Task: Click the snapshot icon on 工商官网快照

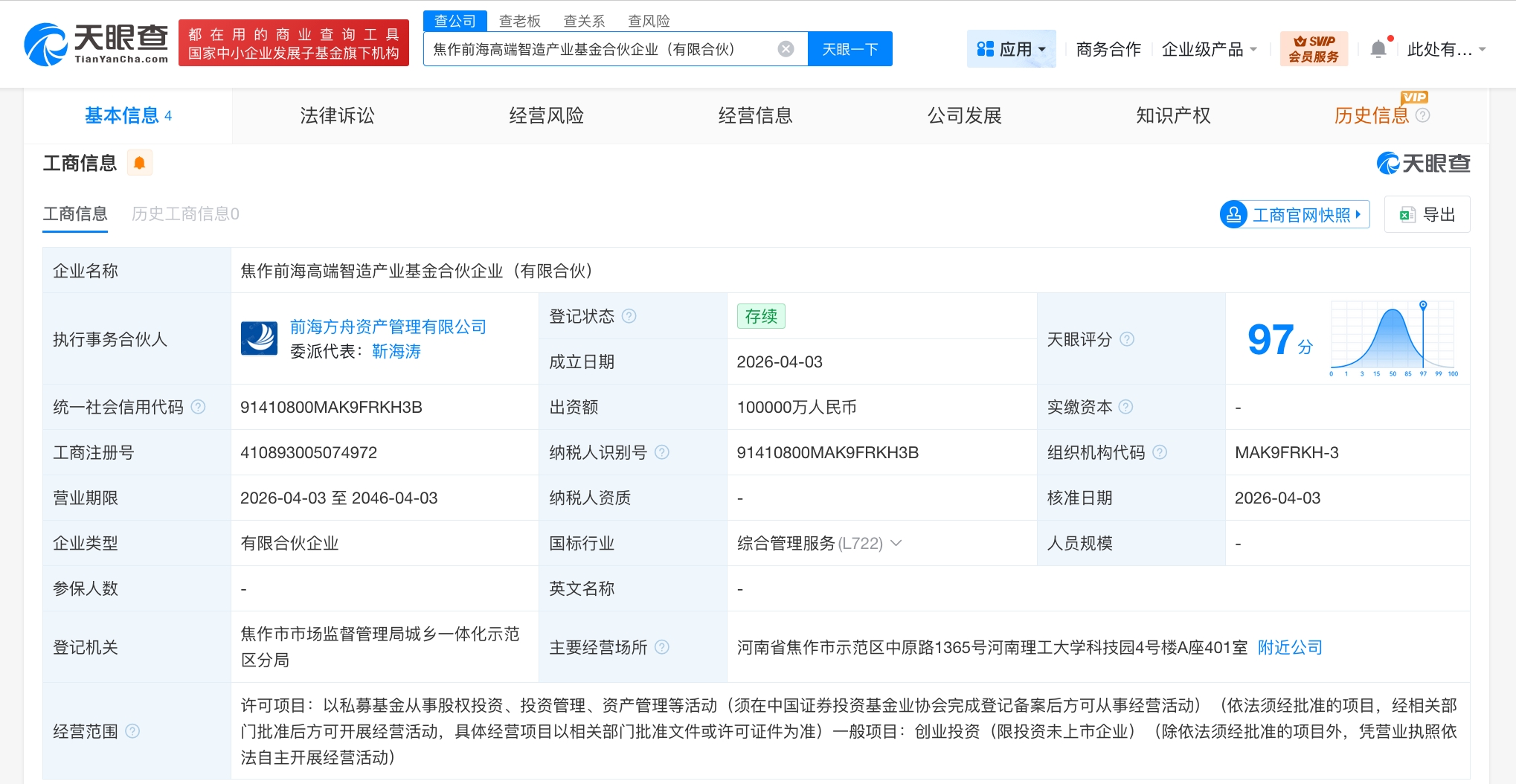Action: (x=1234, y=214)
